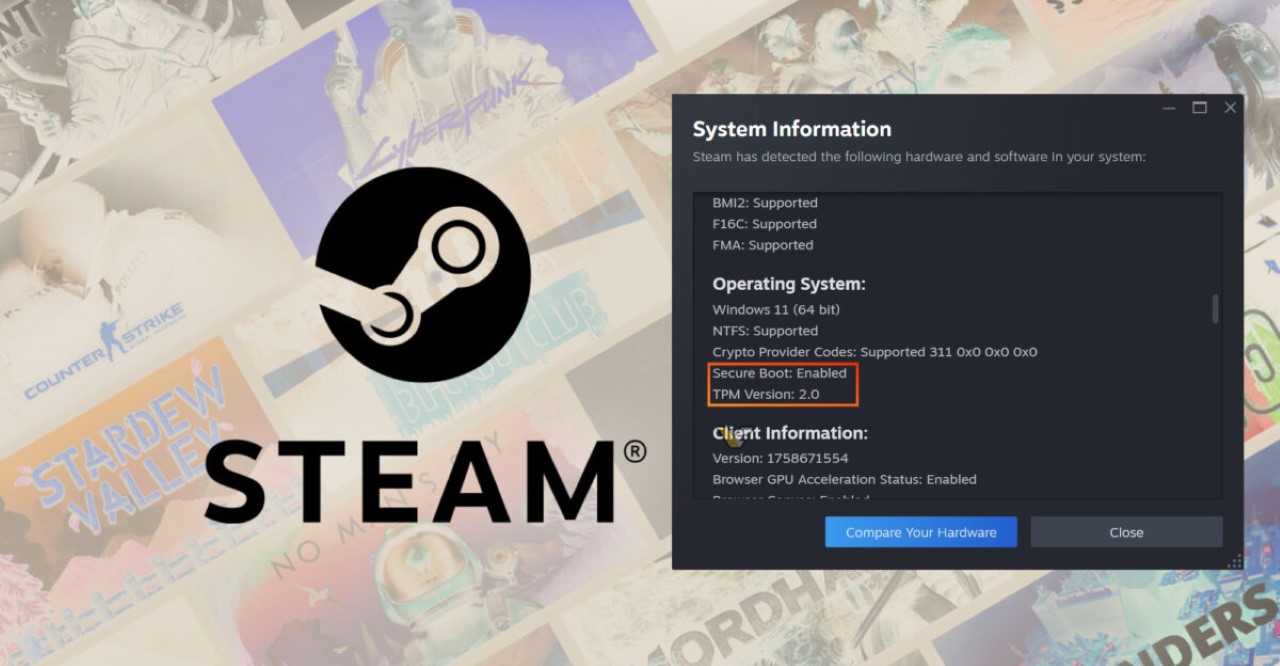Click the System Information title text
This screenshot has width=1280, height=666.
[x=791, y=129]
